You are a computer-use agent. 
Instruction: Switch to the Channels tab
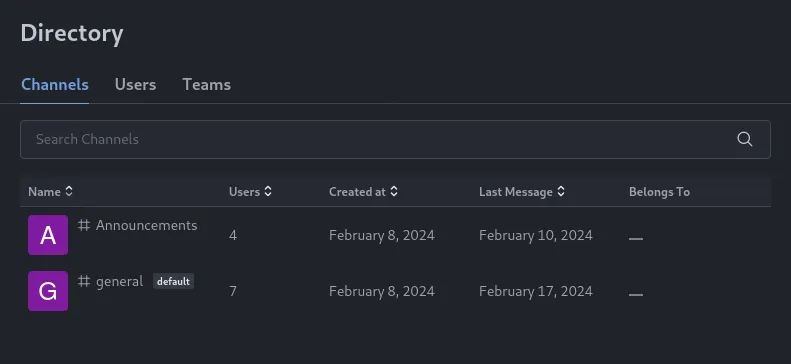(x=55, y=84)
